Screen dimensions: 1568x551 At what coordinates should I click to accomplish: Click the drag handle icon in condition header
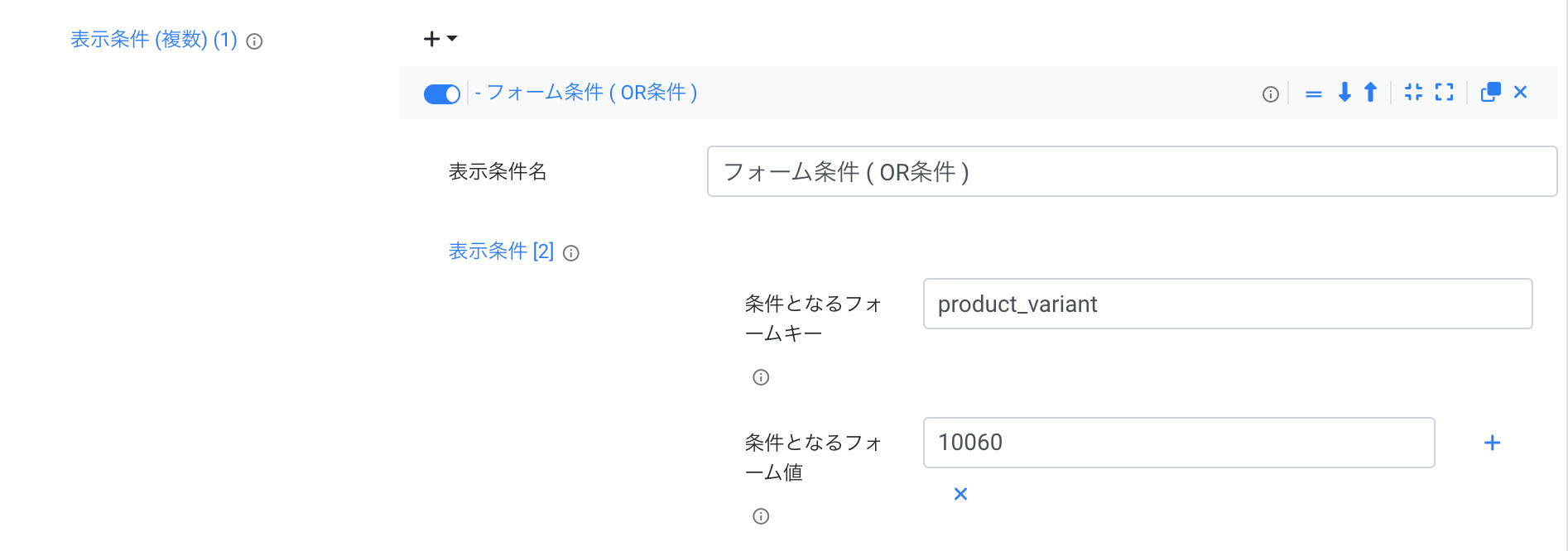coord(1313,94)
